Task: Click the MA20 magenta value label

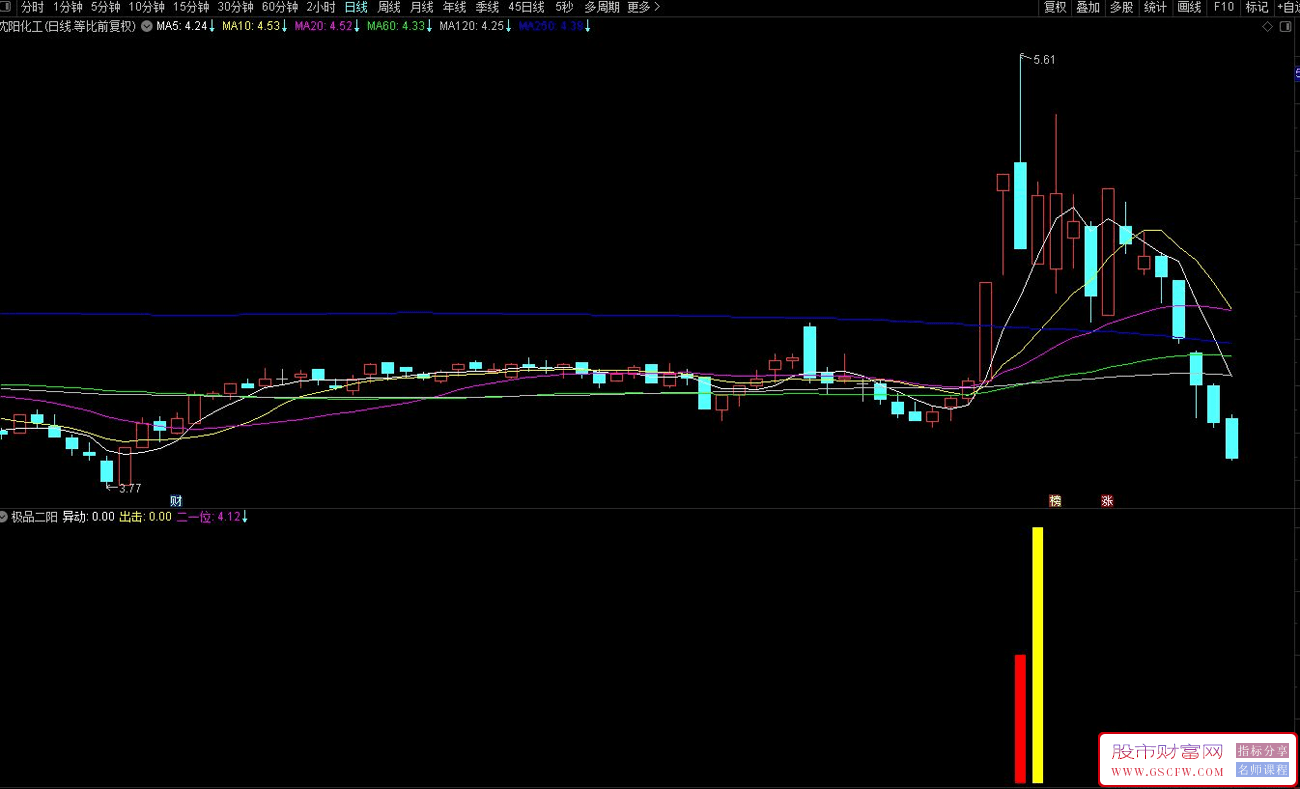Action: [x=325, y=27]
